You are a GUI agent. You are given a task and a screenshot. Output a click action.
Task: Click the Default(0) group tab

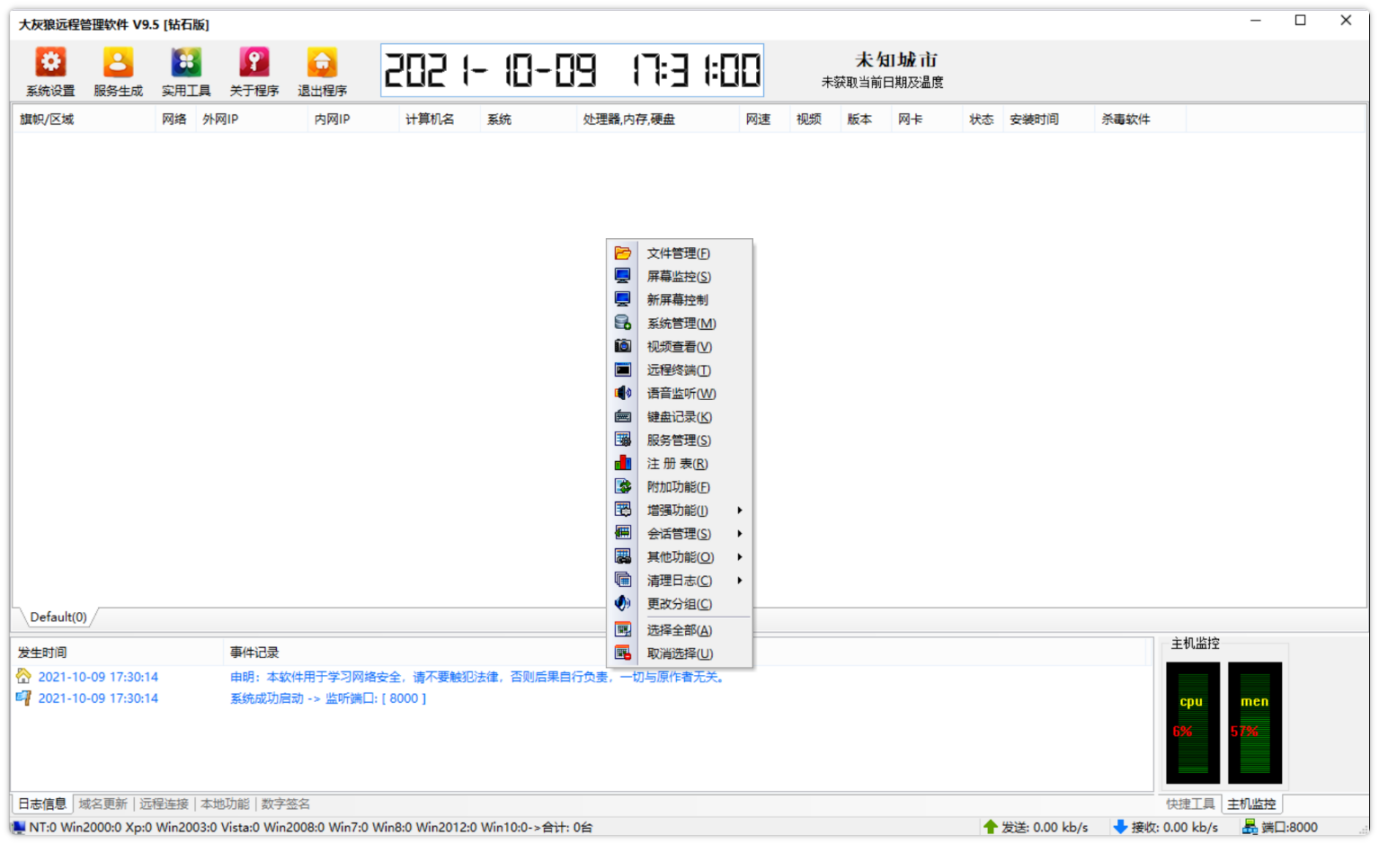57,617
